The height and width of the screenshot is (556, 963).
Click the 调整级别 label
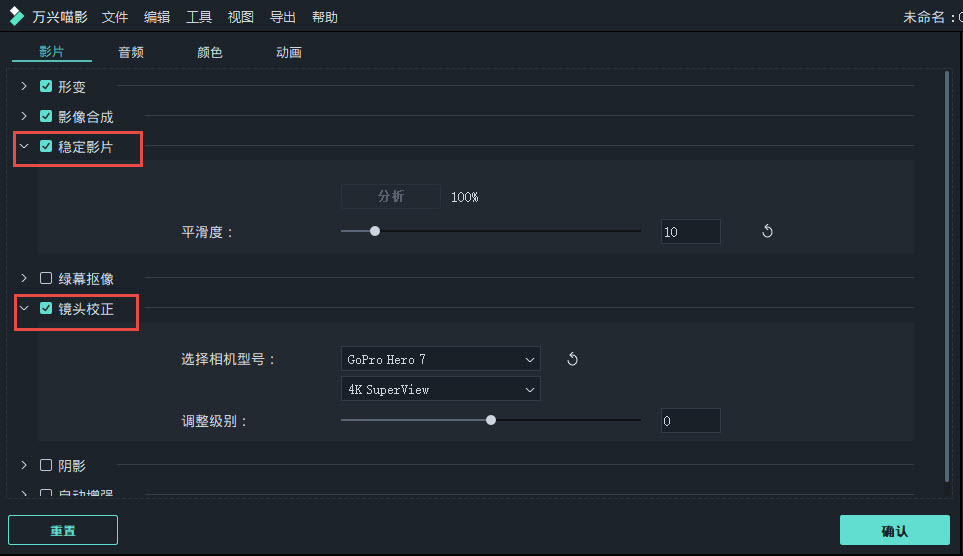point(214,421)
